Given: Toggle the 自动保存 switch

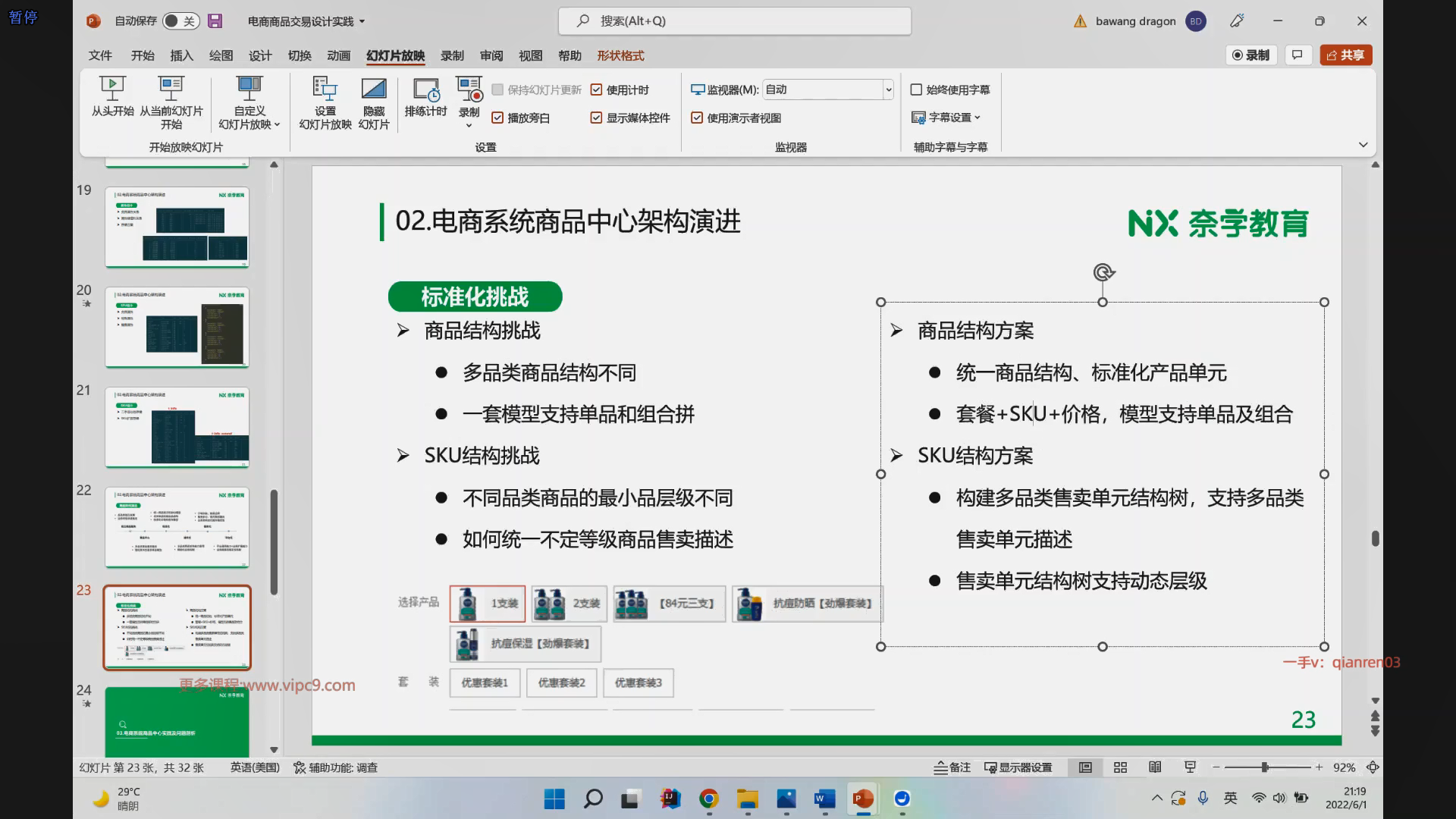Looking at the screenshot, I should pyautogui.click(x=180, y=21).
